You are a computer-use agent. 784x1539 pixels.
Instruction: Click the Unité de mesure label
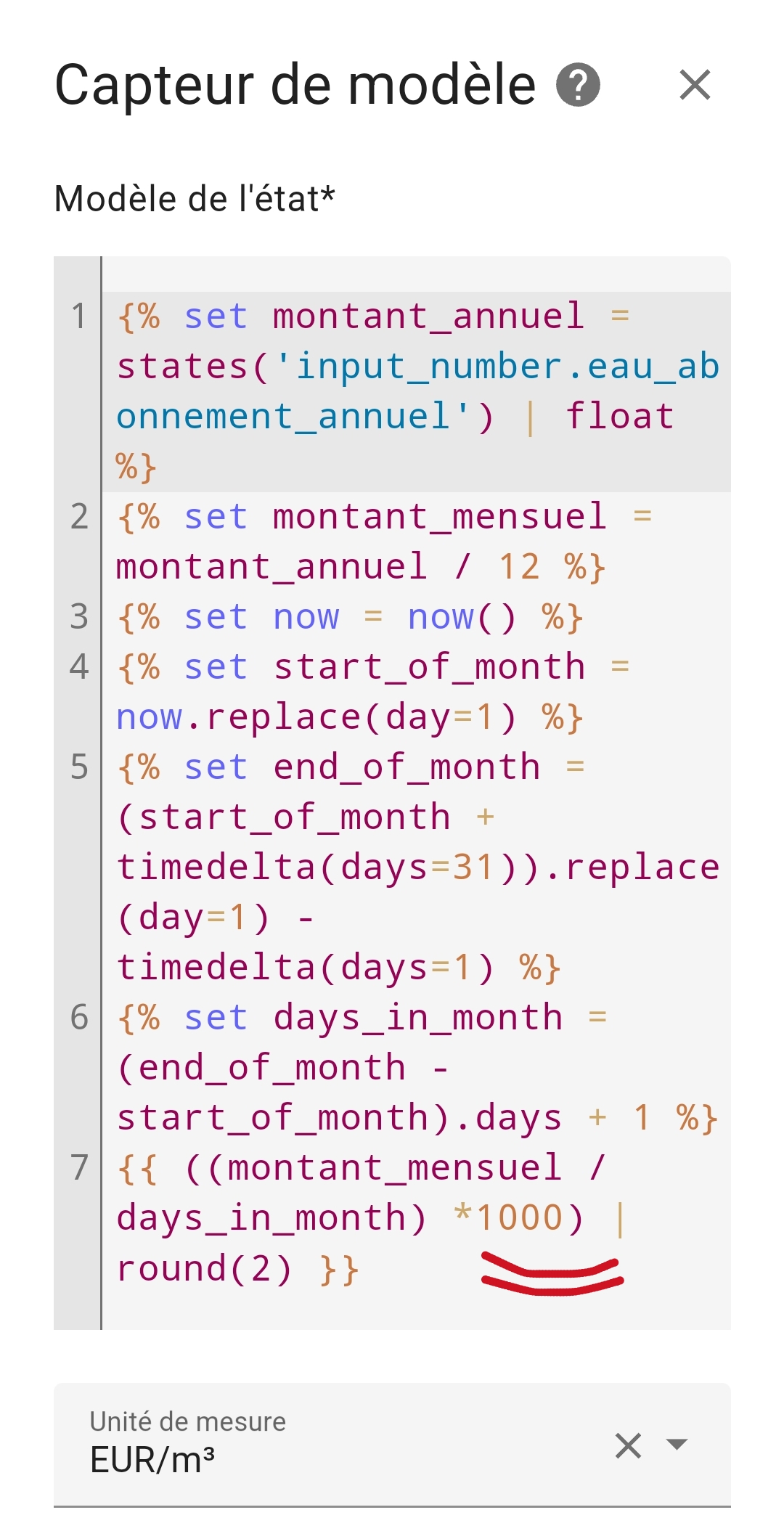(187, 1421)
